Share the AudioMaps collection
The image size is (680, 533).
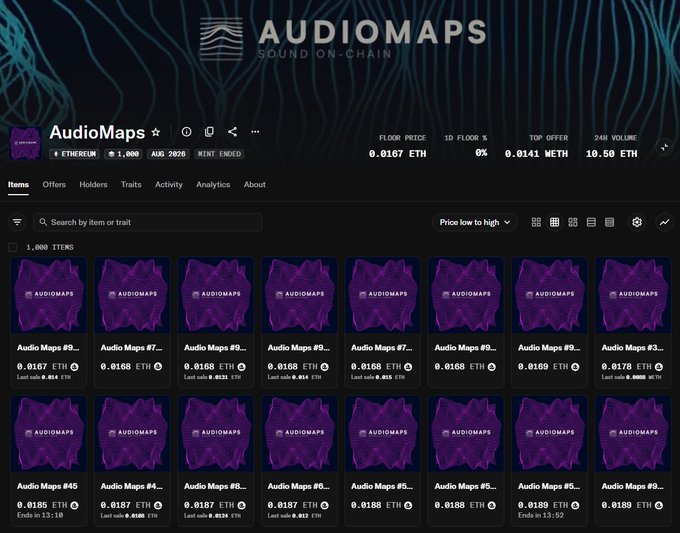(x=232, y=132)
